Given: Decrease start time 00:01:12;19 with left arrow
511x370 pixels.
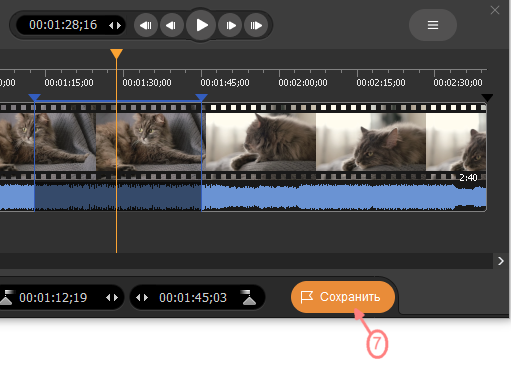Looking at the screenshot, I should pos(108,297).
